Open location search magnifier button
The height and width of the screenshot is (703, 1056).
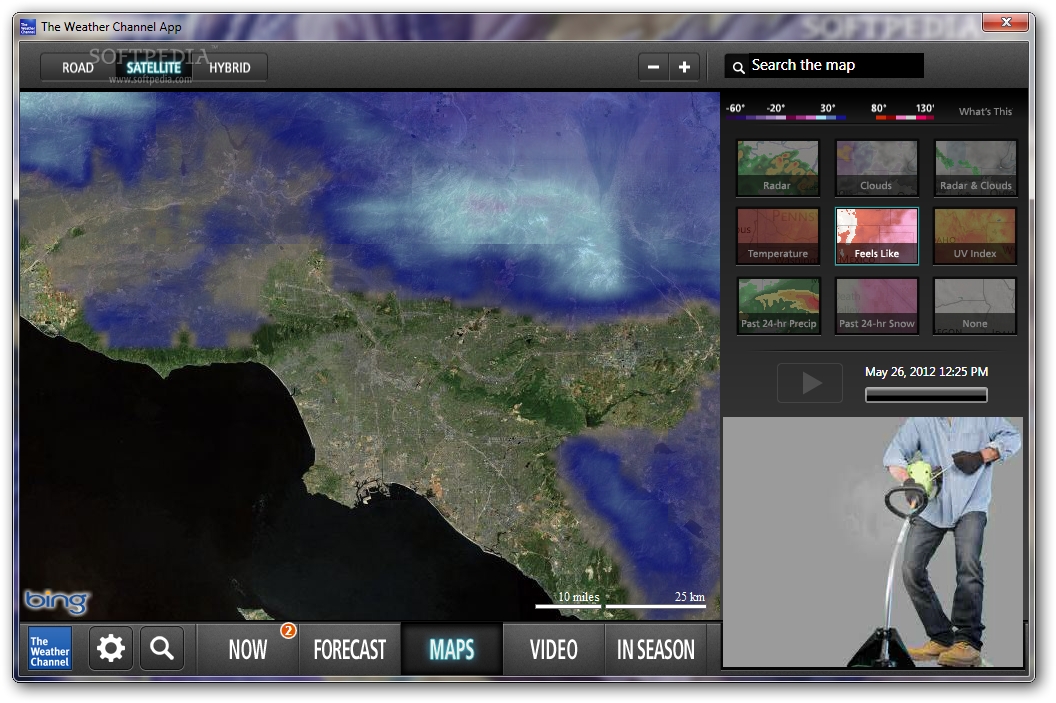coord(162,648)
